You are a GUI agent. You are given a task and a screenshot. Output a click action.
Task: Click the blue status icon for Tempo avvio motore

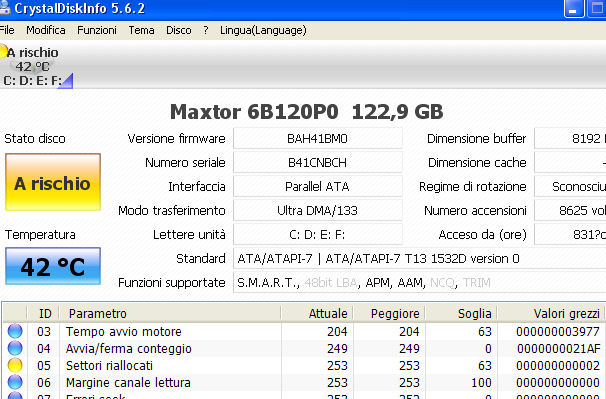(x=15, y=331)
